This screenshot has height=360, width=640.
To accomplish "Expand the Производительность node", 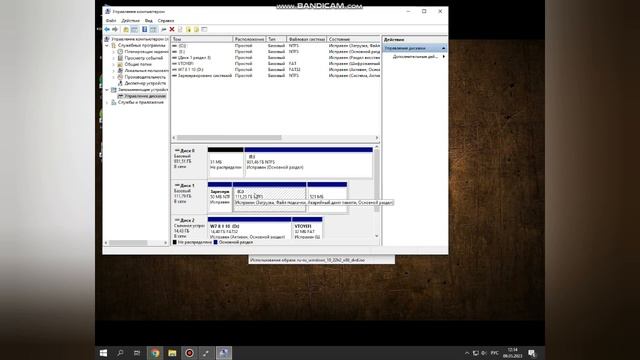I will pyautogui.click(x=113, y=77).
